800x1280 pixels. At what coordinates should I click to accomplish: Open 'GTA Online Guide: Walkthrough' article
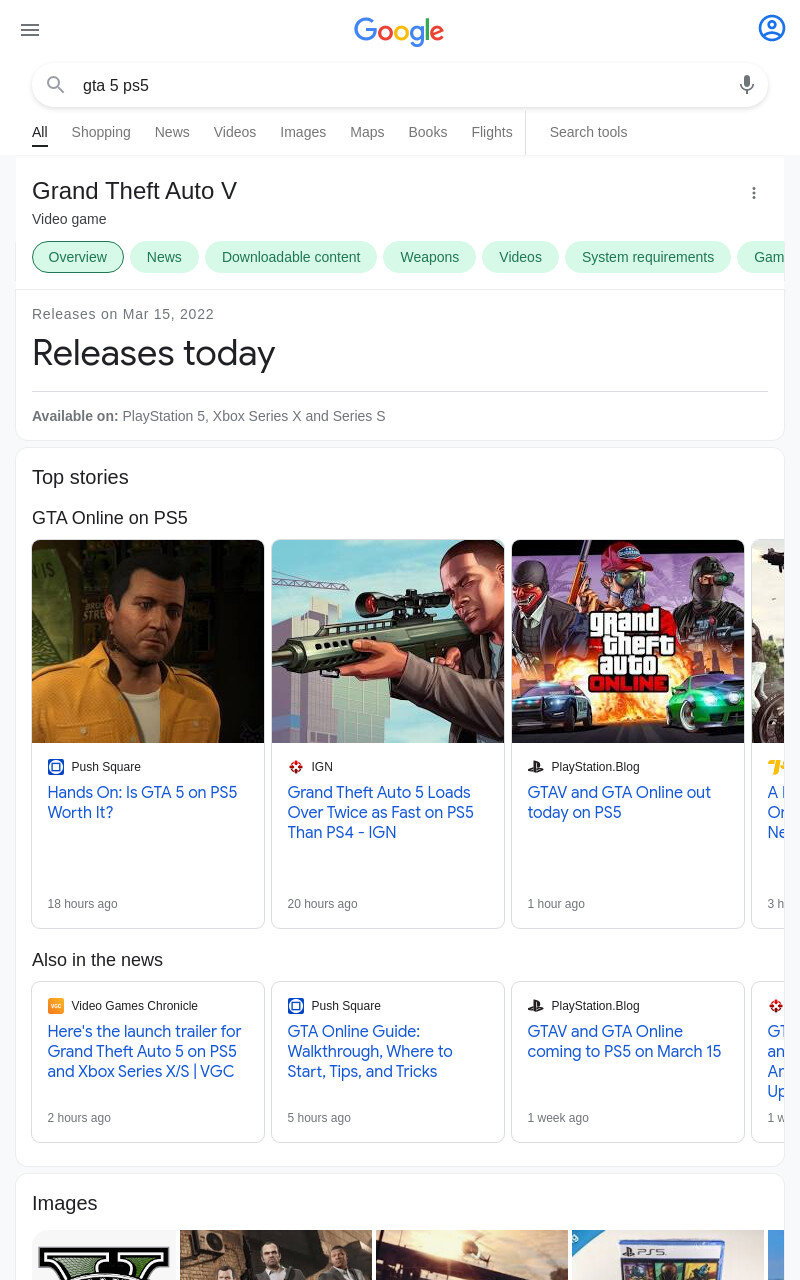370,1051
